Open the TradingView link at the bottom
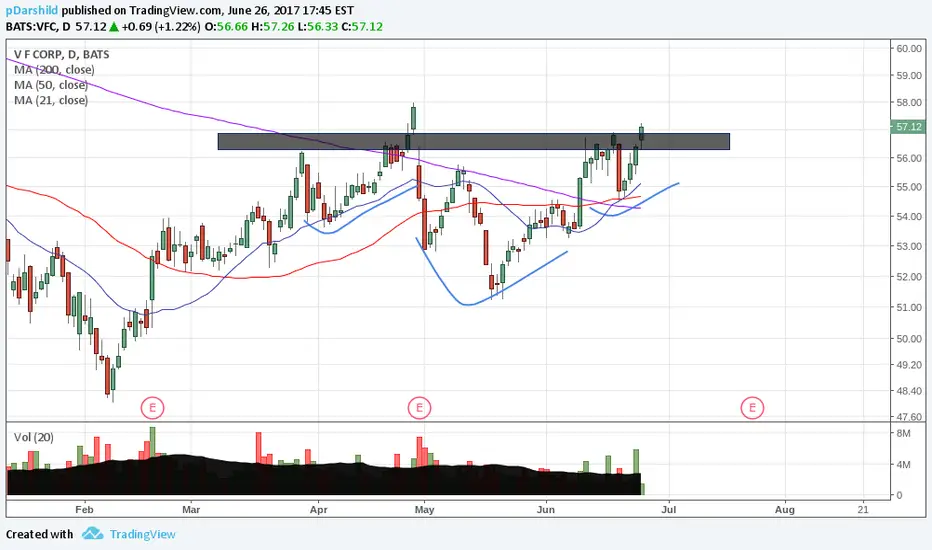Image resolution: width=932 pixels, height=550 pixels. pyautogui.click(x=143, y=534)
